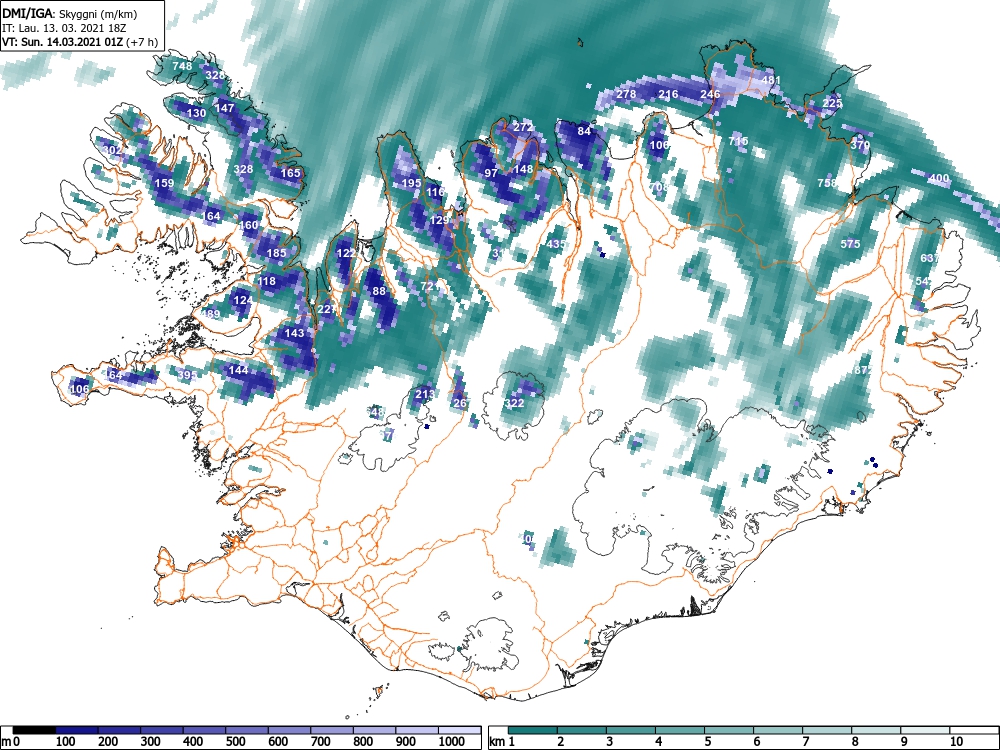Click the 'DMI/IGA: Skyggni (m/km)' title text

pyautogui.click(x=70, y=13)
